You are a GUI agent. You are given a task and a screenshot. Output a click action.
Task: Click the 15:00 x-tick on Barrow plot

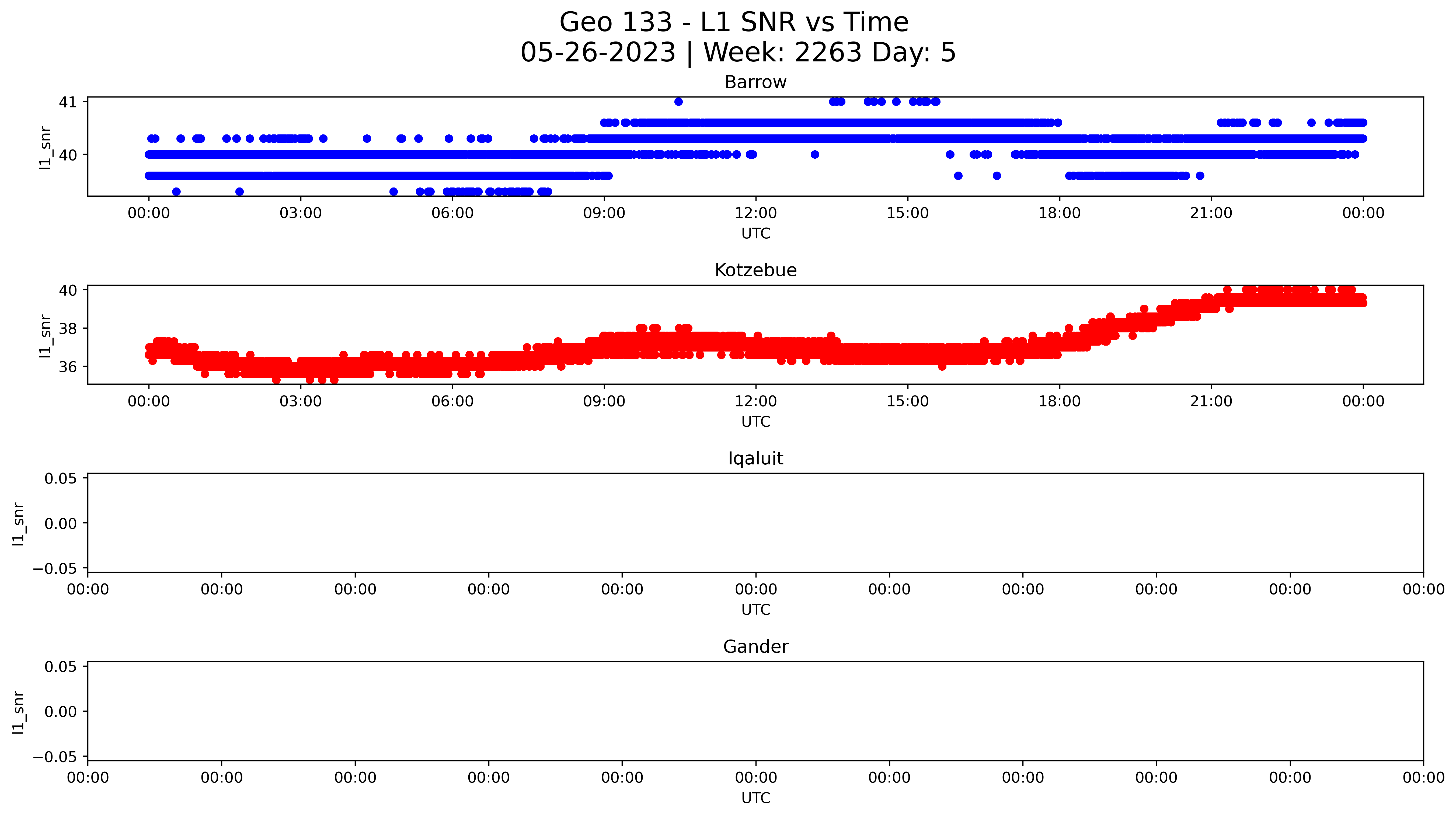[908, 213]
